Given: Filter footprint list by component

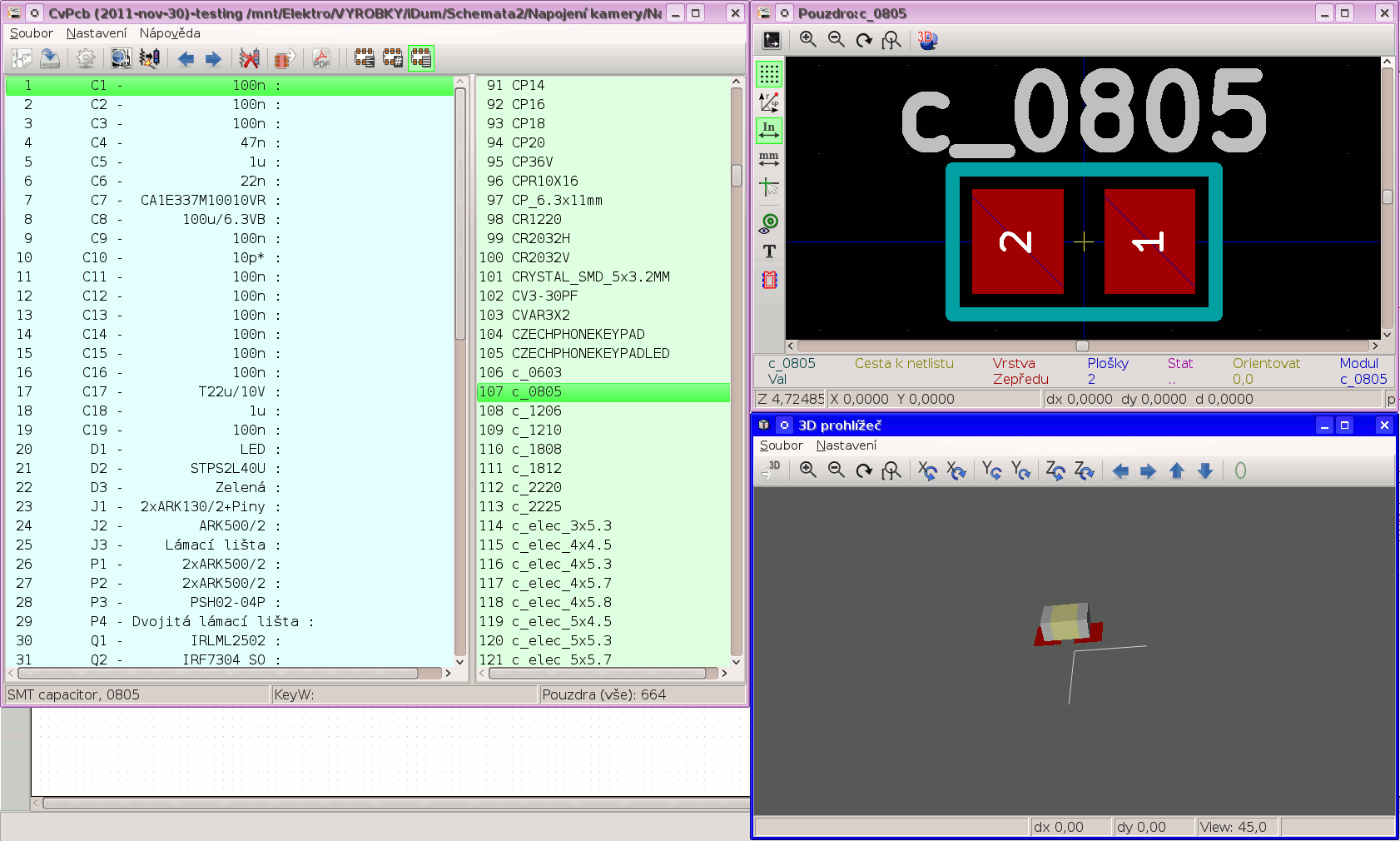Looking at the screenshot, I should pyautogui.click(x=364, y=58).
